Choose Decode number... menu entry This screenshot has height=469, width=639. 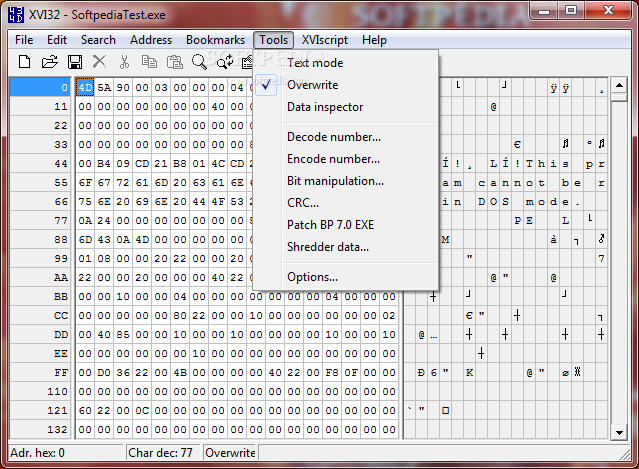(x=346, y=137)
